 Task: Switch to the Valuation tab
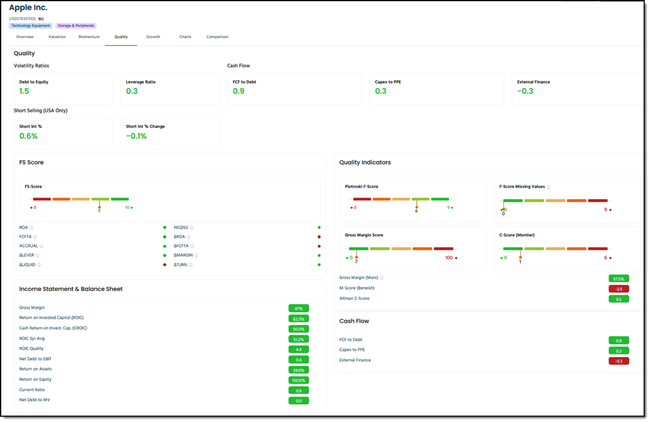click(57, 37)
